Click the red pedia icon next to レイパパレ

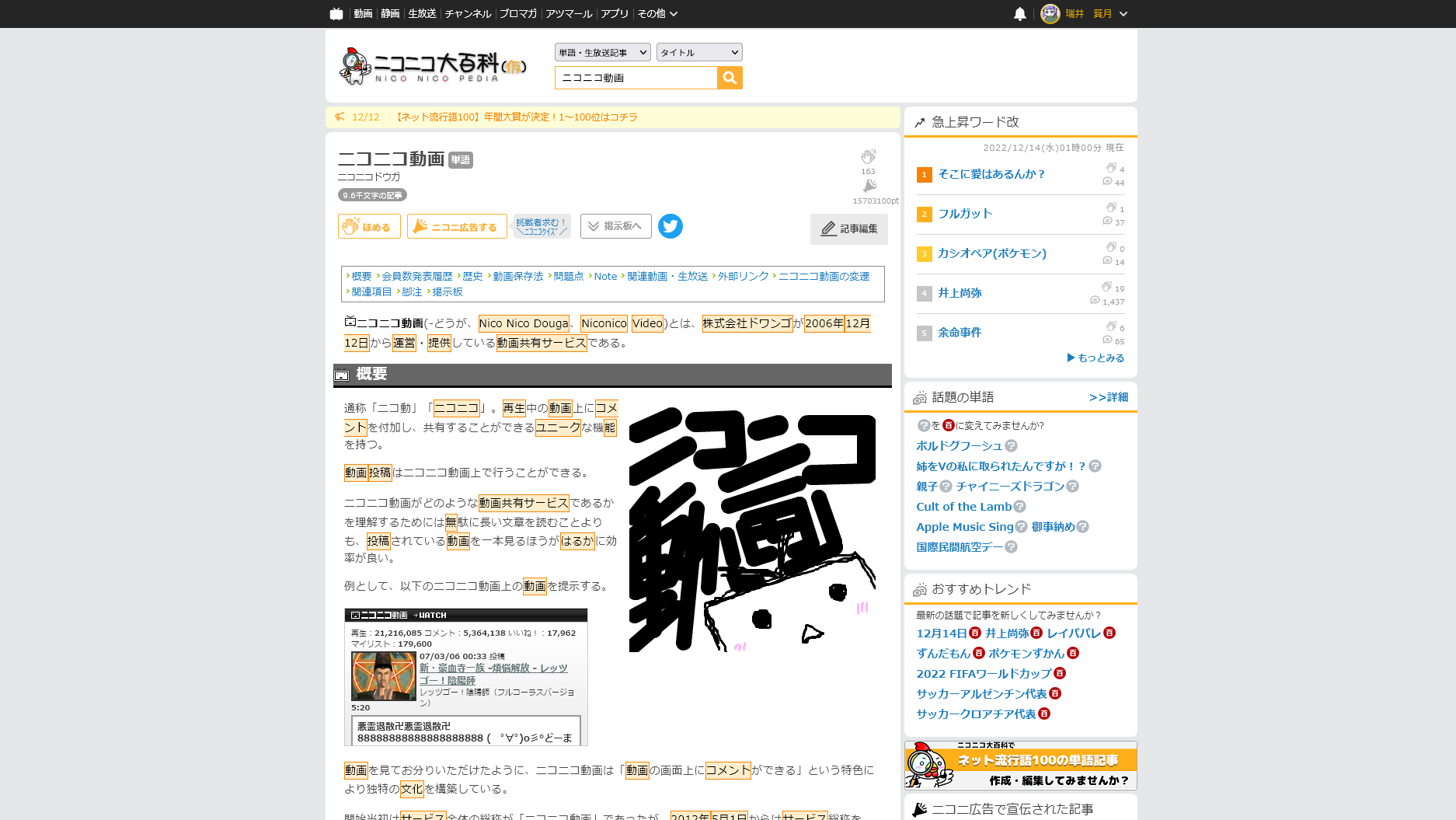1109,633
